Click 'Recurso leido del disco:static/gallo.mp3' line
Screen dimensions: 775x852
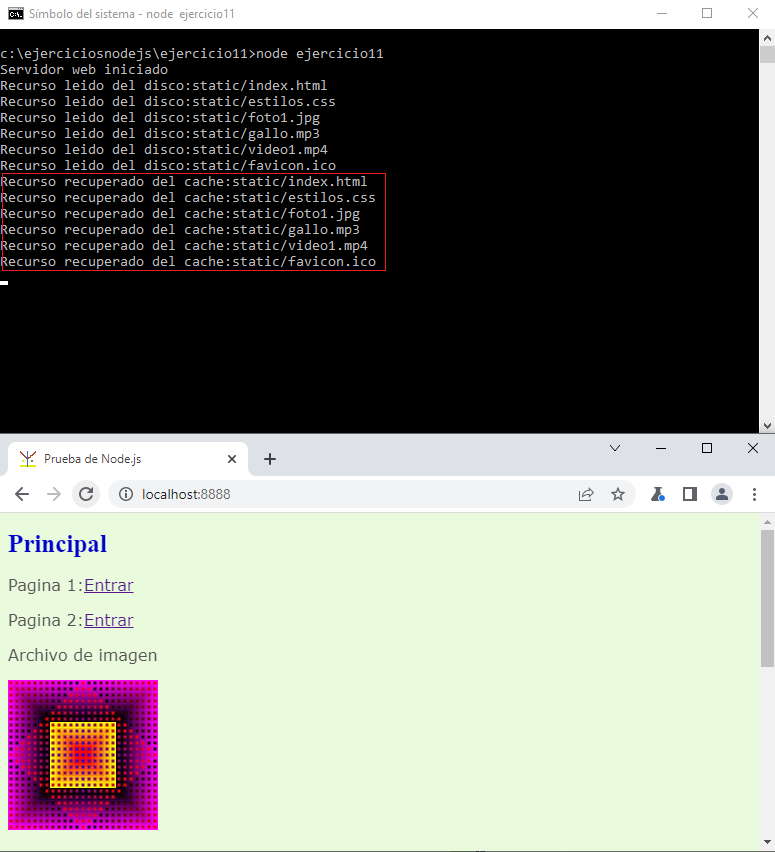[x=160, y=134]
